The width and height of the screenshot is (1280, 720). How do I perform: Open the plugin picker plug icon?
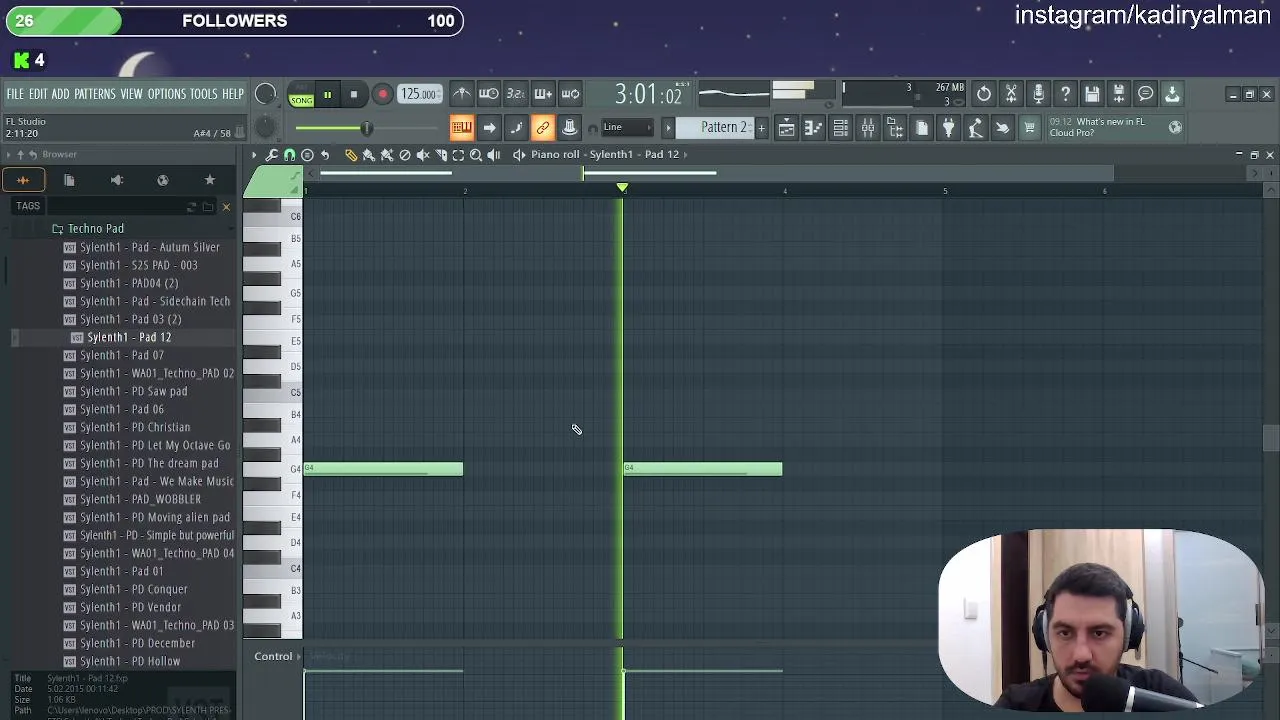(948, 127)
